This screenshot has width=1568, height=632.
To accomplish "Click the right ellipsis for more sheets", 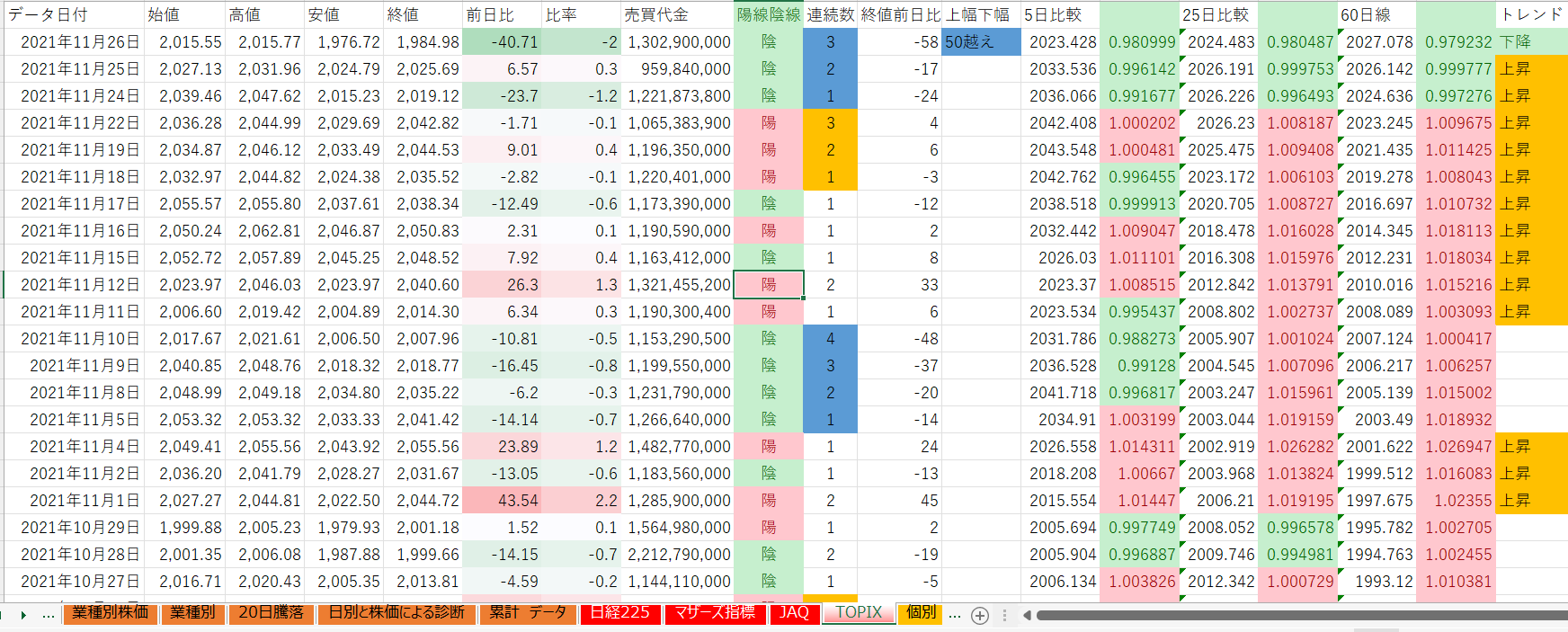I will (x=955, y=616).
